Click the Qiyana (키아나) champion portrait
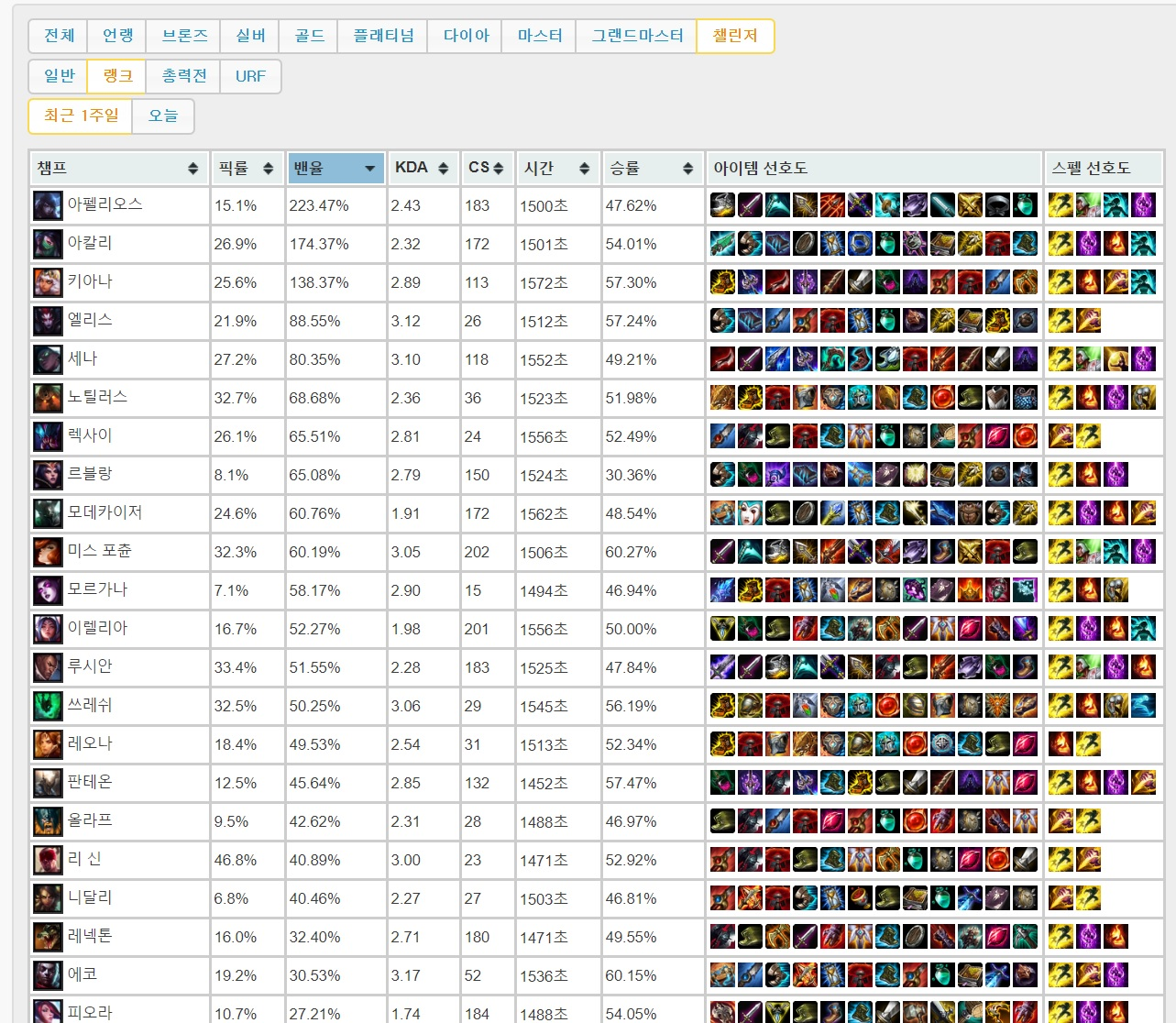This screenshot has height=1023, width=1176. click(x=48, y=282)
